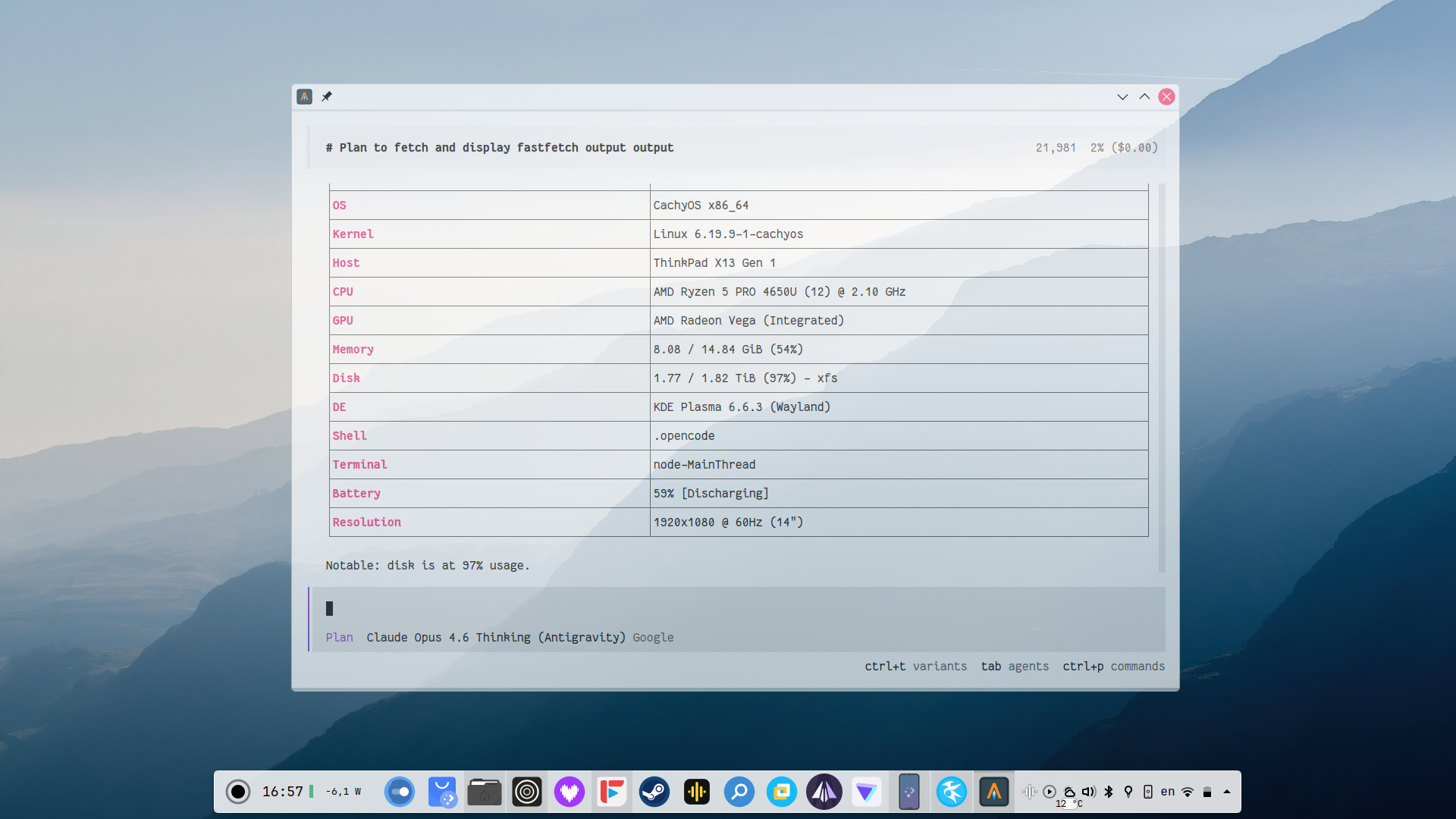The image size is (1456, 819).
Task: Open the magnifier search app icon
Action: 739,792
